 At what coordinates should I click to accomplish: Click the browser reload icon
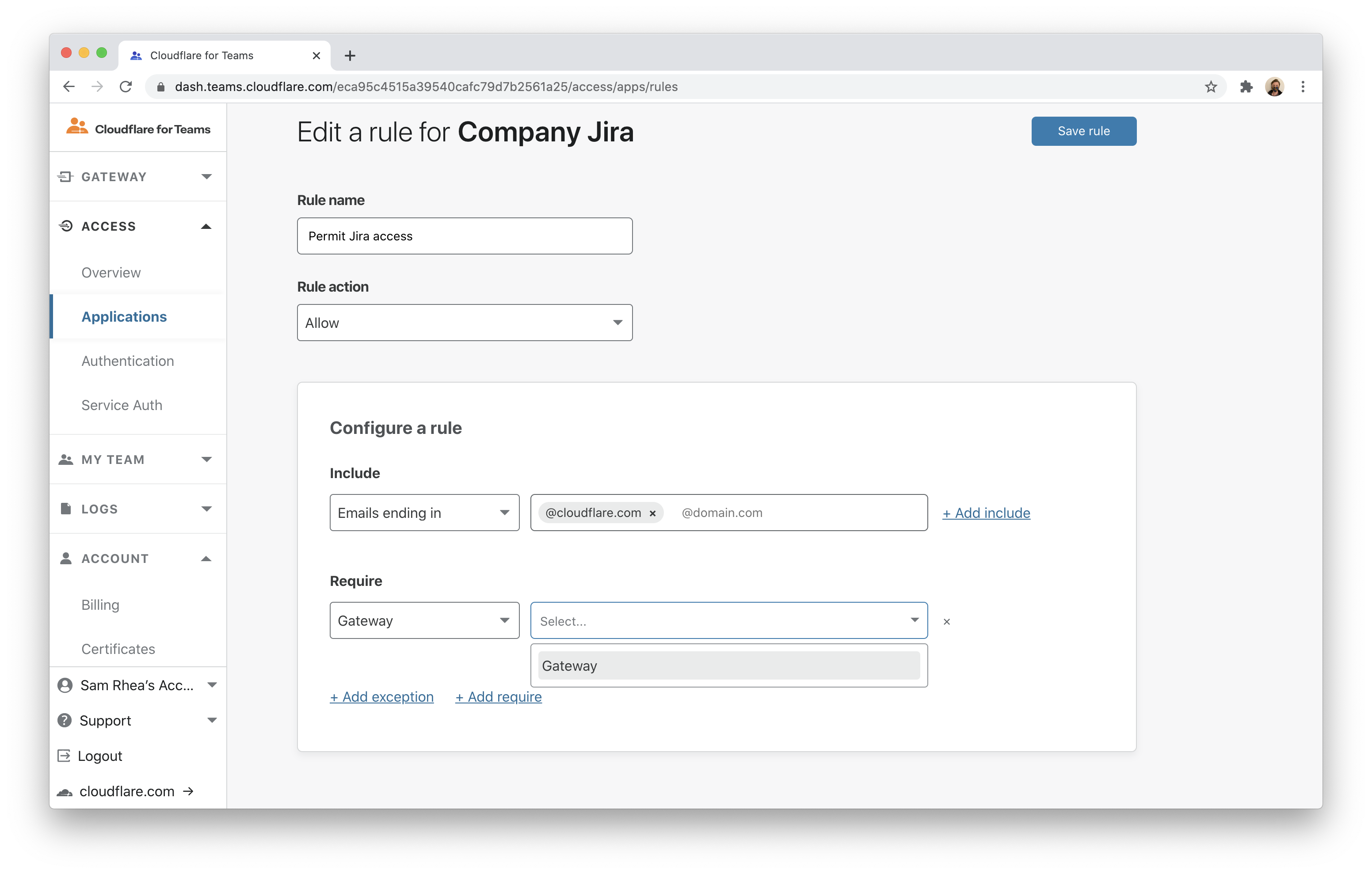pos(126,87)
